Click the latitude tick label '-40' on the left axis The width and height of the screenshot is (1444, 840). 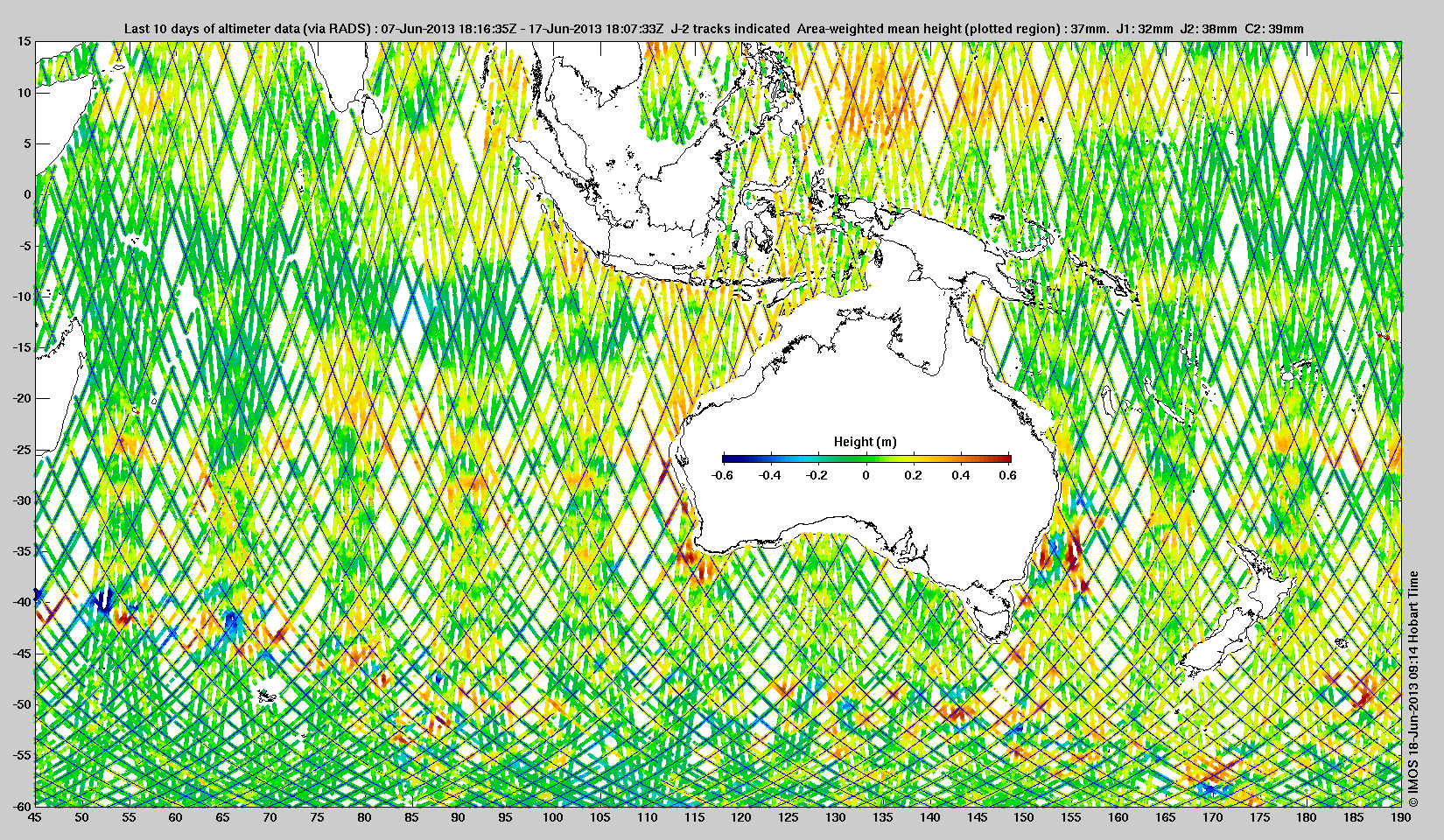pyautogui.click(x=22, y=602)
